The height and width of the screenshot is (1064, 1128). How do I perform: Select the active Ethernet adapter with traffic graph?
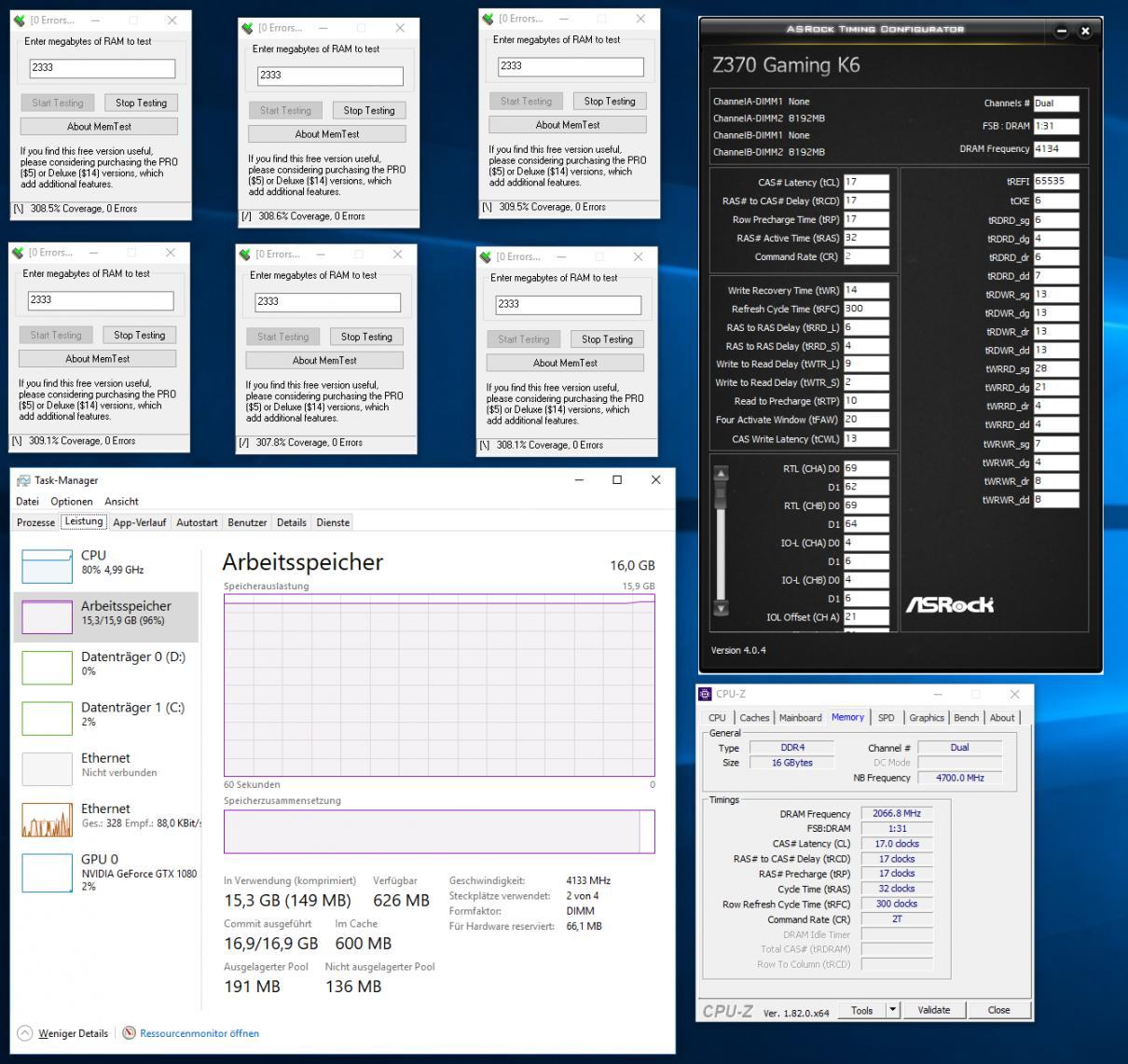coord(47,820)
